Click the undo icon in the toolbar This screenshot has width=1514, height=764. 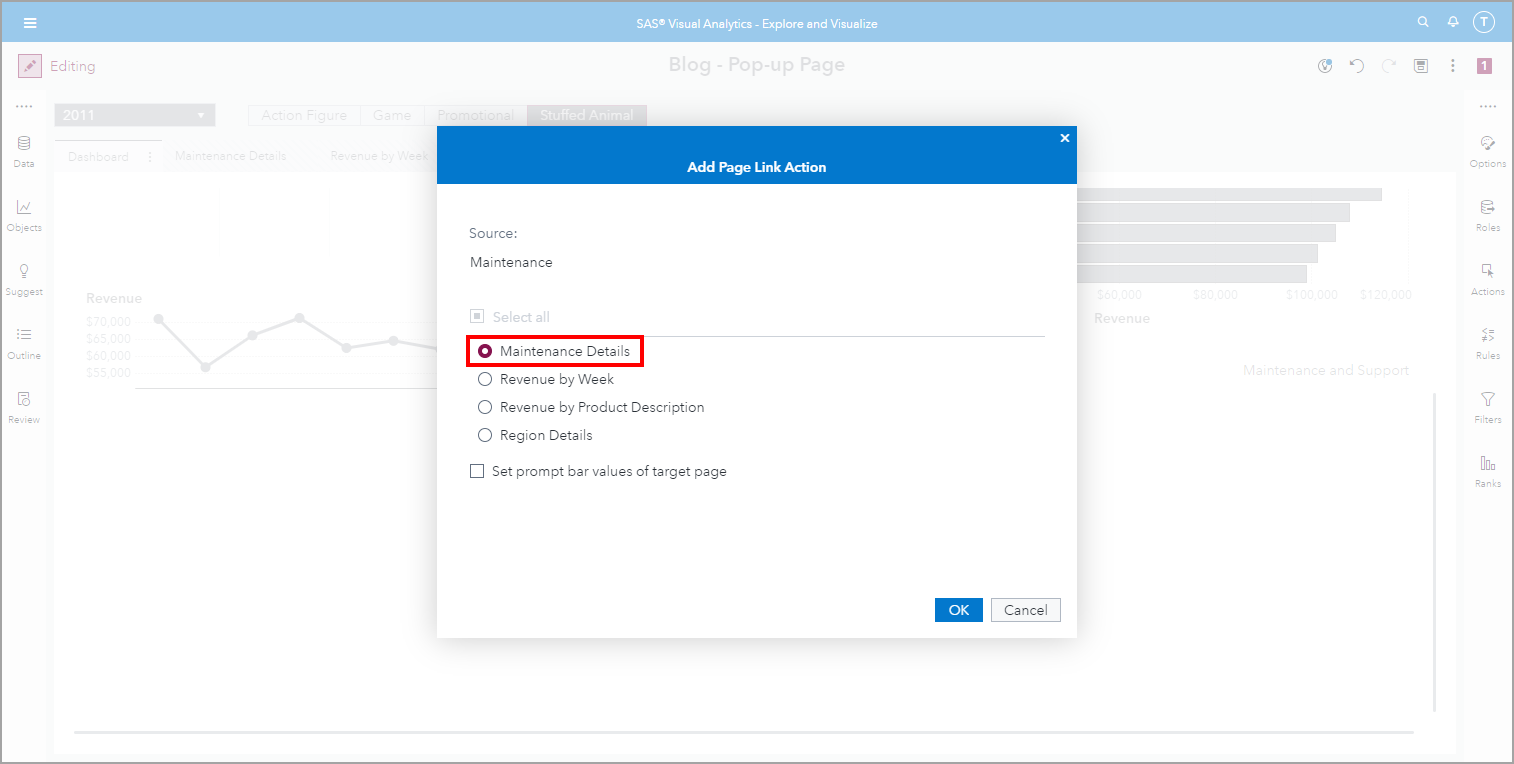click(x=1357, y=65)
